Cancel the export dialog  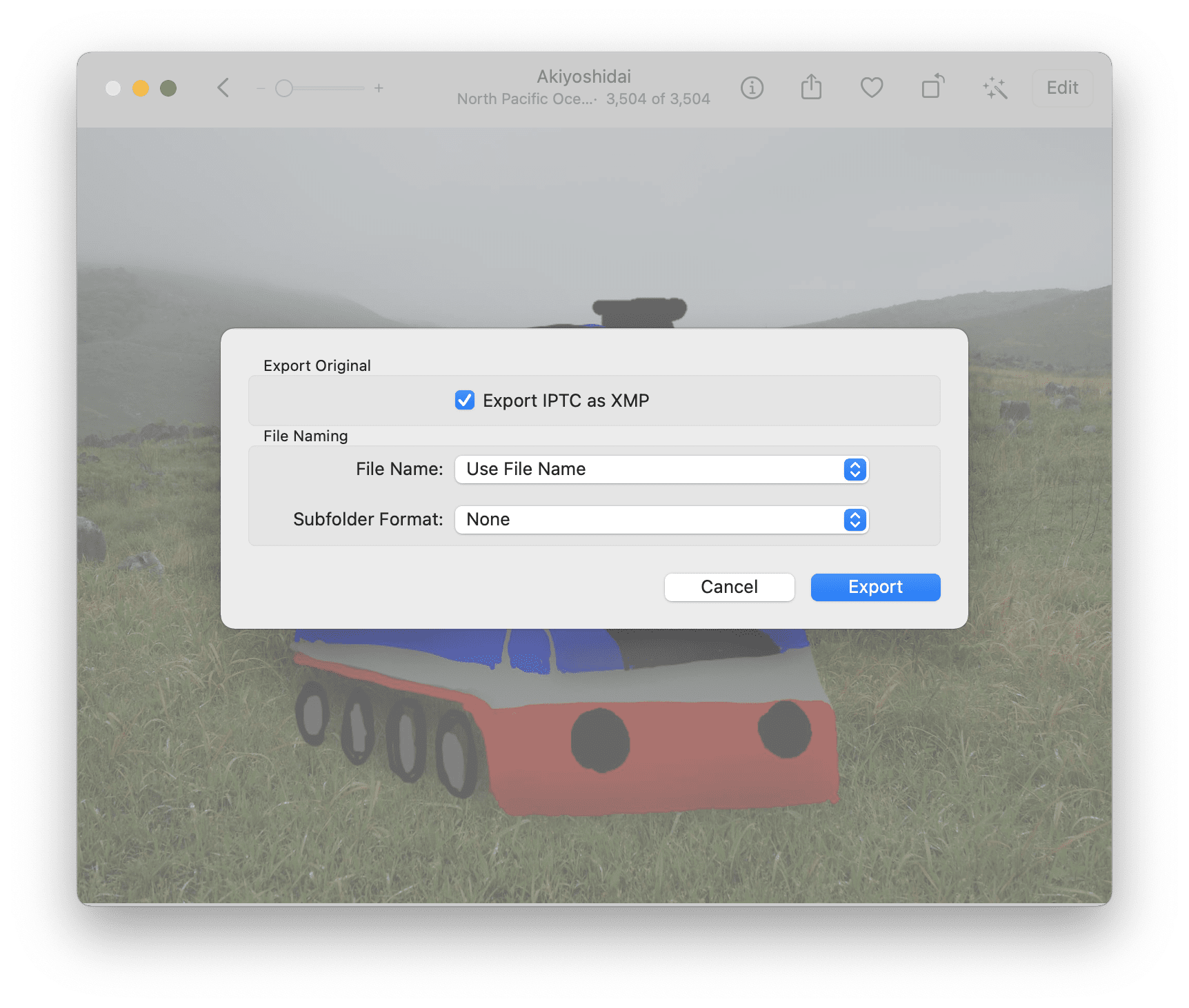pos(729,587)
